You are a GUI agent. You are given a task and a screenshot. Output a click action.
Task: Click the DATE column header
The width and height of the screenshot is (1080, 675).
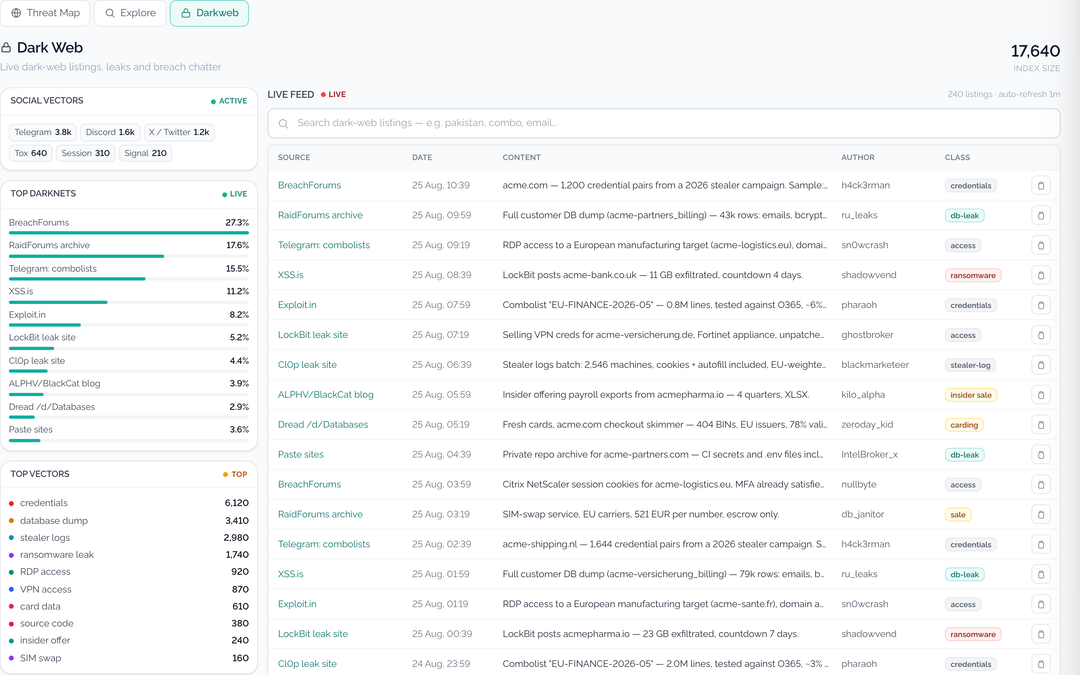tap(422, 158)
